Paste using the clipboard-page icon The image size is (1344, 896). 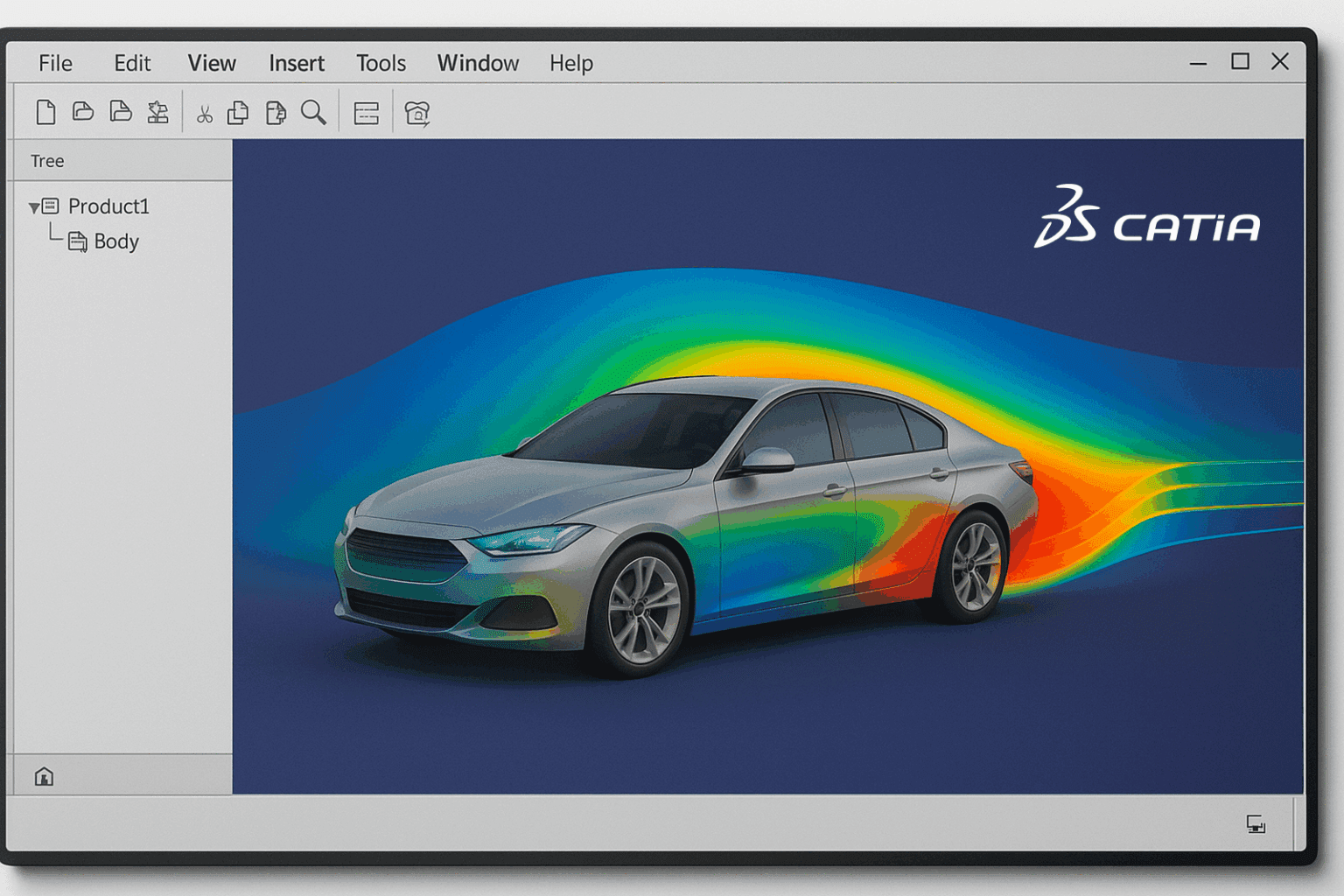tap(276, 112)
